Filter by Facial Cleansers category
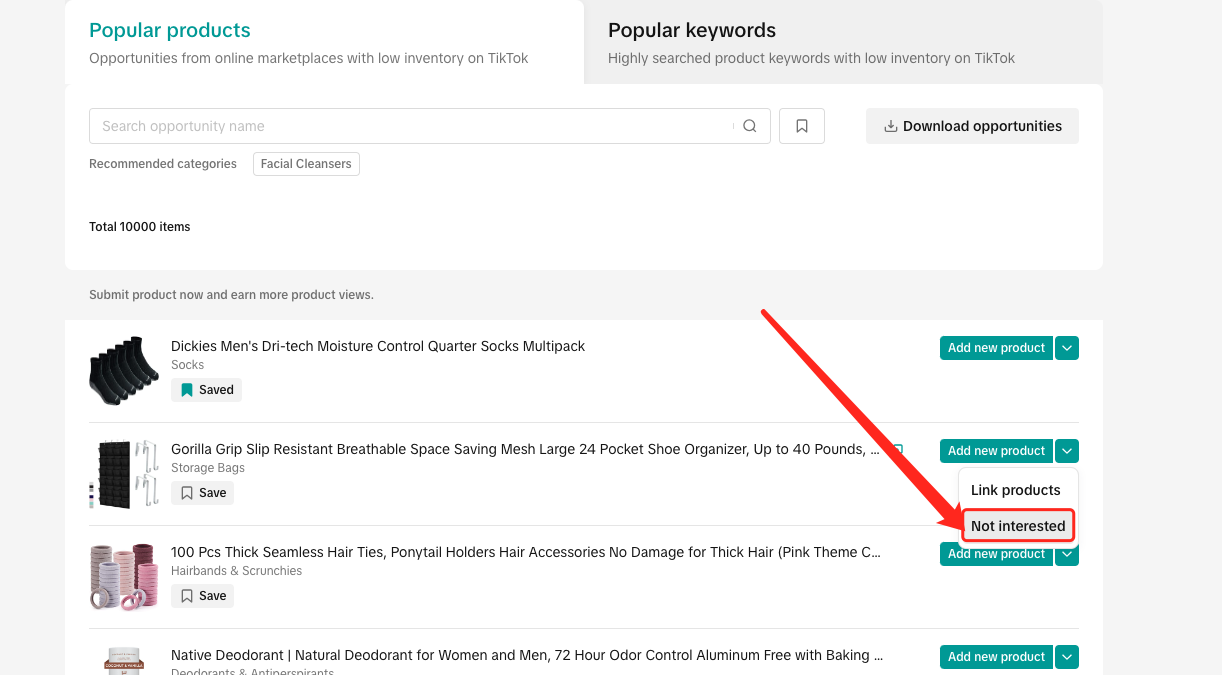This screenshot has width=1222, height=675. (x=306, y=164)
